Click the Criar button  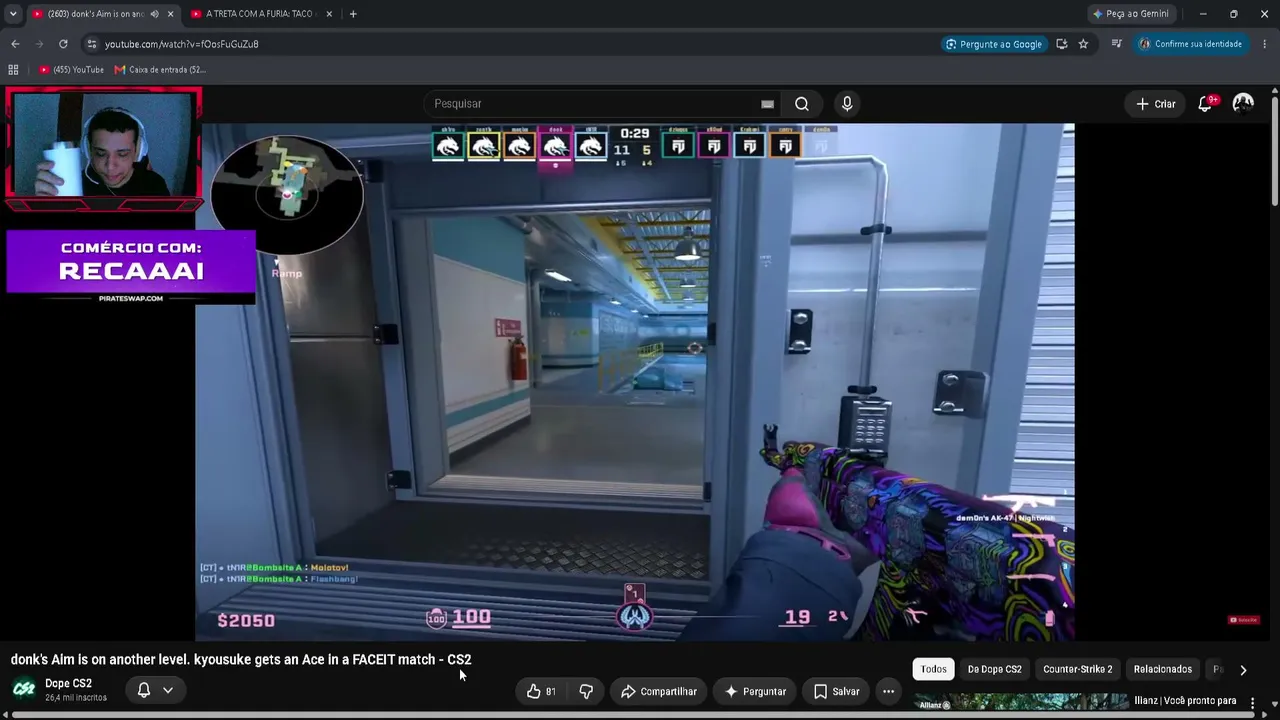click(1156, 104)
